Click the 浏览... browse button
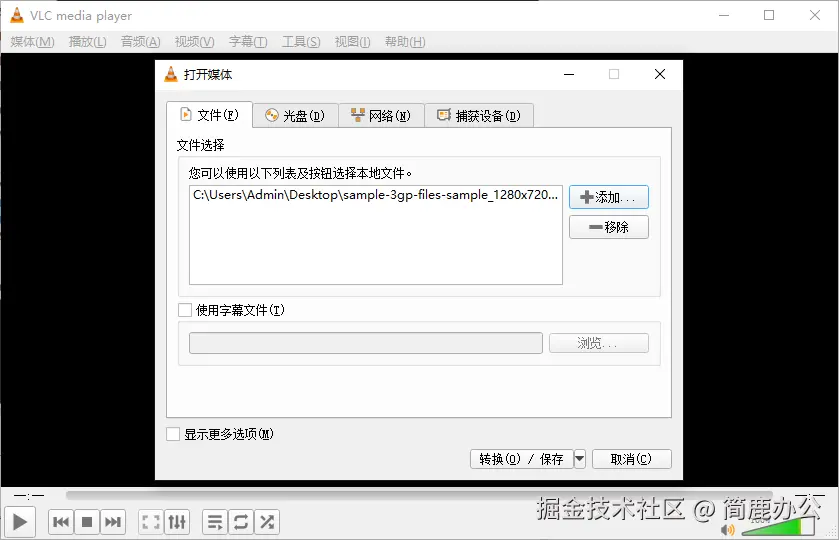 click(x=599, y=343)
